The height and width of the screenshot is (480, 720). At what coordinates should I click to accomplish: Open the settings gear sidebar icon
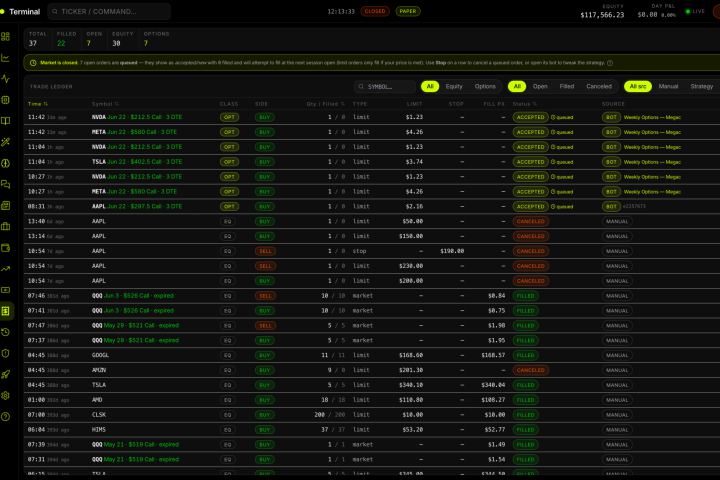pos(6,395)
